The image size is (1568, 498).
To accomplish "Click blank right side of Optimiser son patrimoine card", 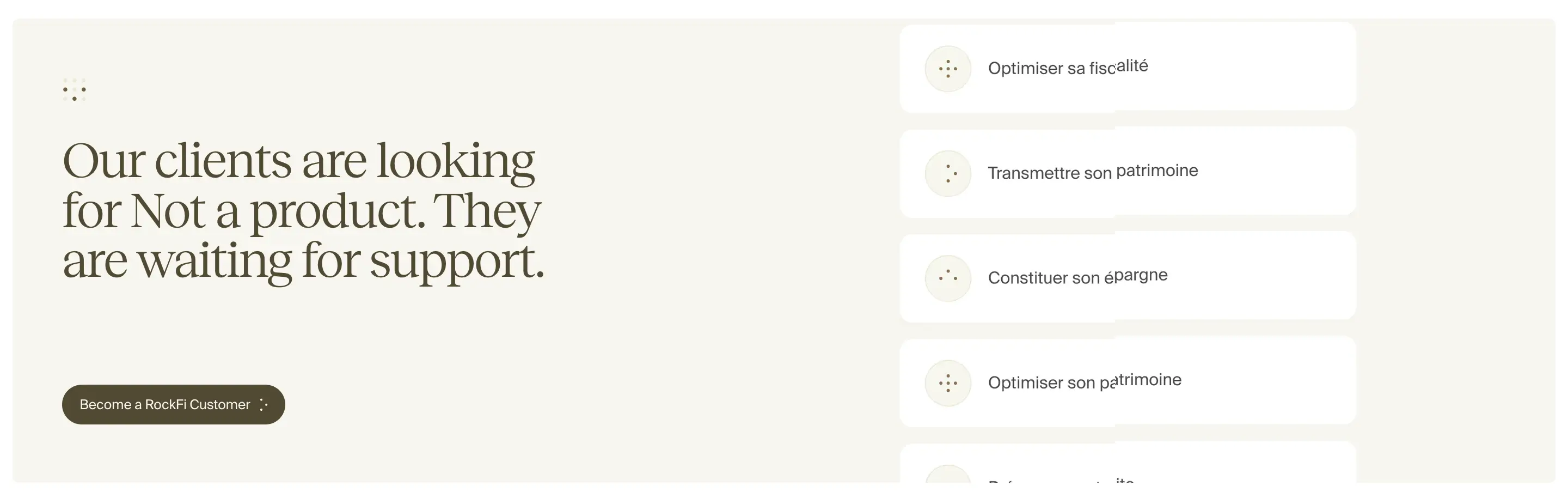I will 1272,380.
